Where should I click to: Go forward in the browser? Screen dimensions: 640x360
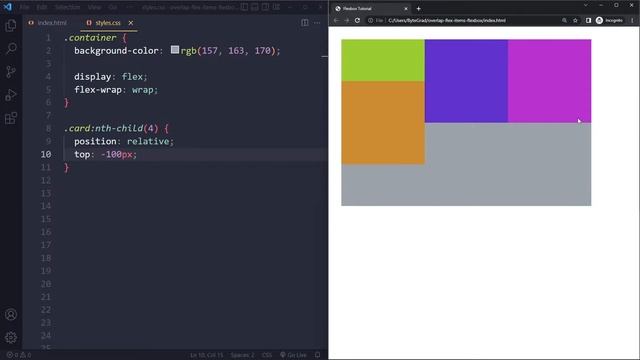(347, 20)
